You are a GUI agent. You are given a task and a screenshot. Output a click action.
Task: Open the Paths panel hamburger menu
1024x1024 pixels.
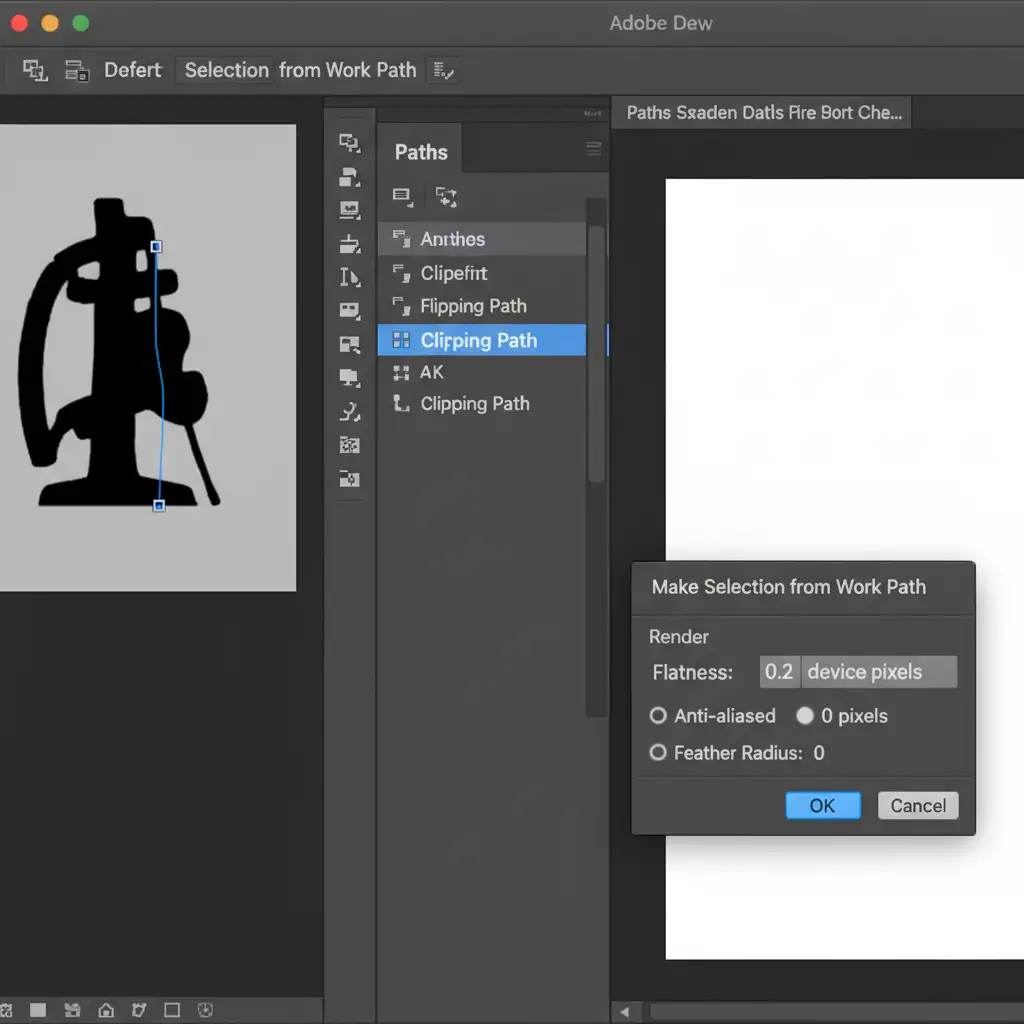(x=594, y=150)
